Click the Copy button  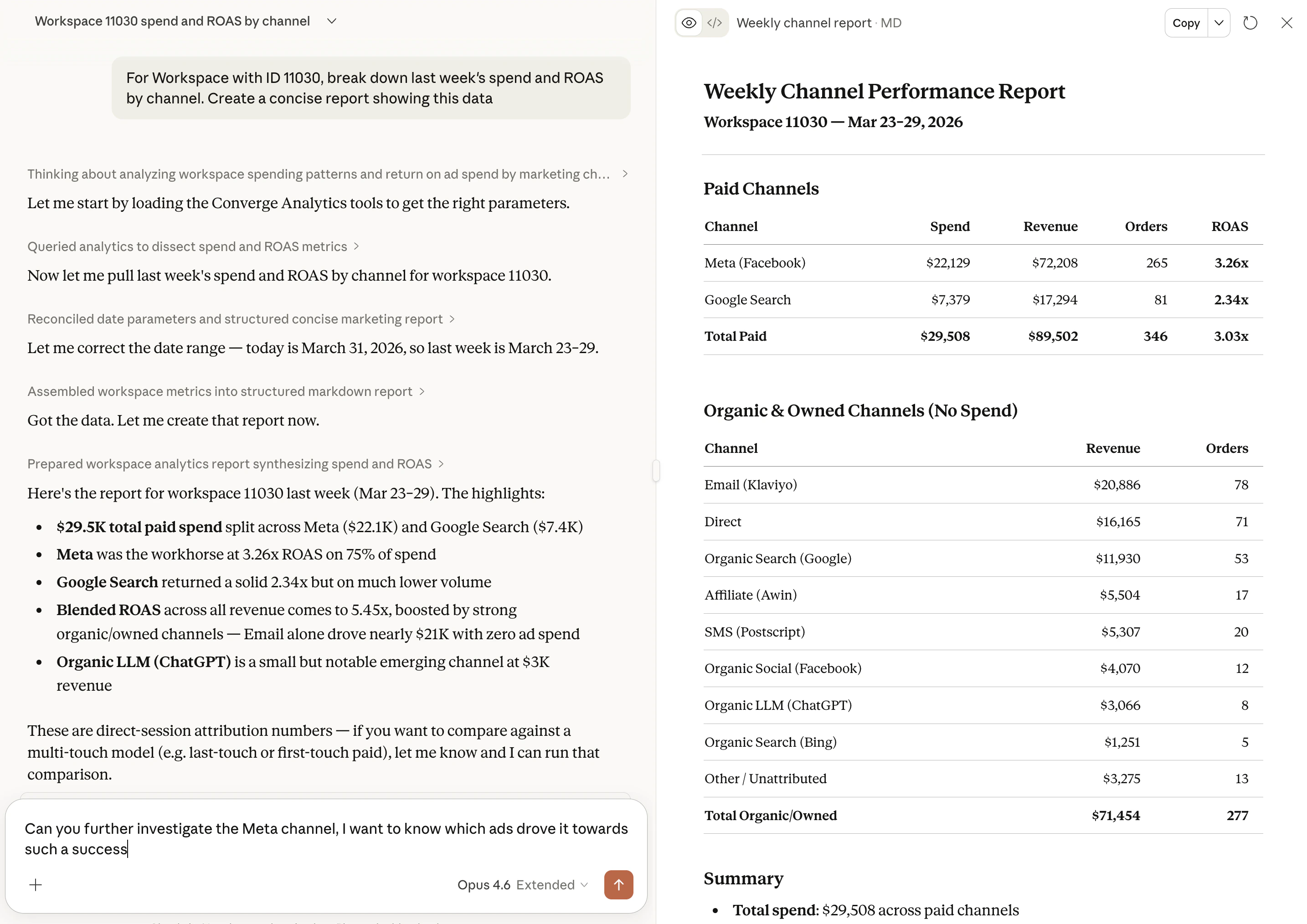pyautogui.click(x=1186, y=23)
